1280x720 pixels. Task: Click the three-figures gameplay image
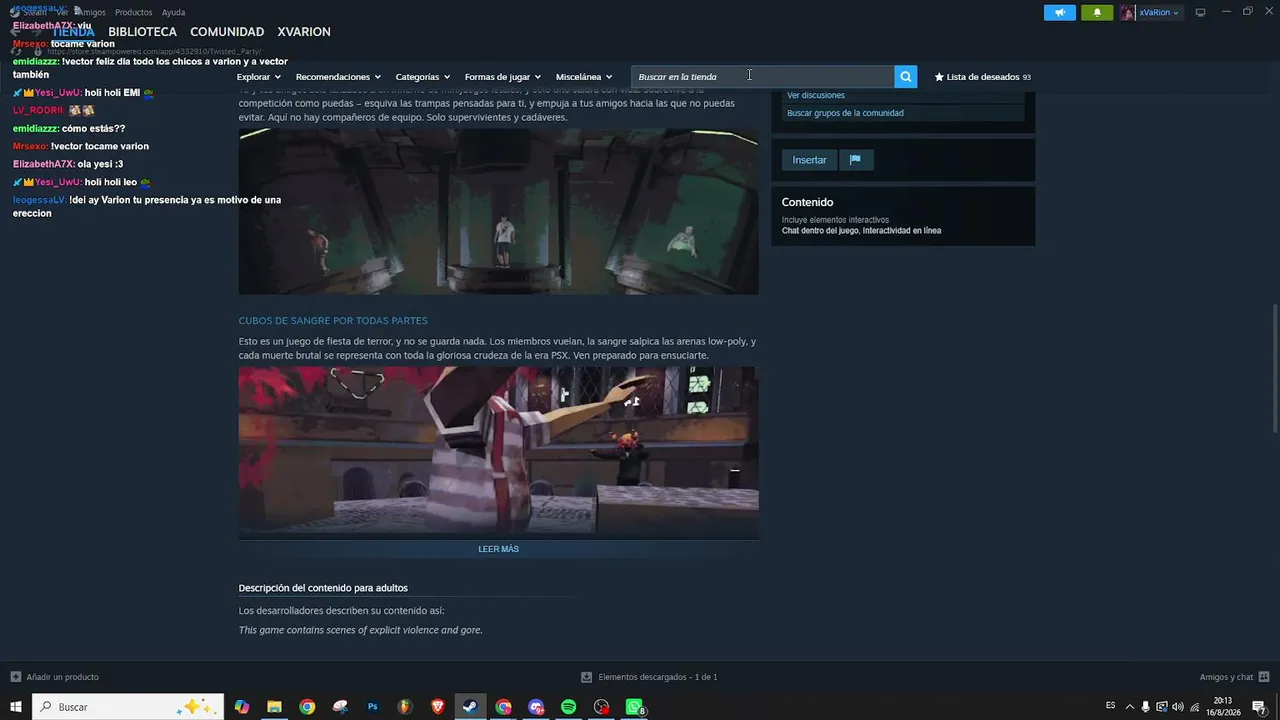498,211
